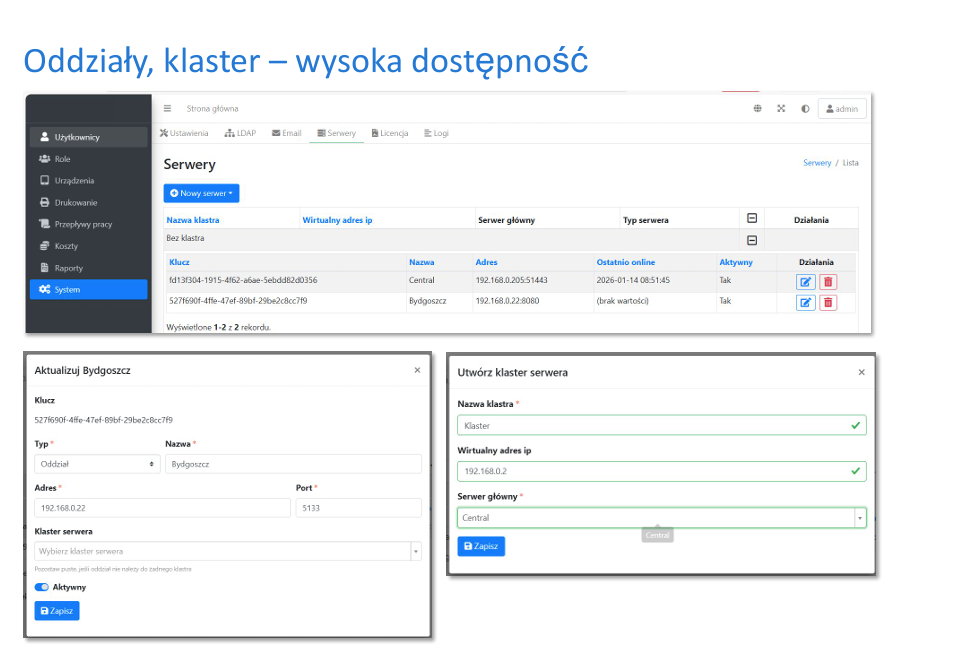Sort by Nazwa column header
Image resolution: width=954 pixels, height=651 pixels.
(x=422, y=262)
